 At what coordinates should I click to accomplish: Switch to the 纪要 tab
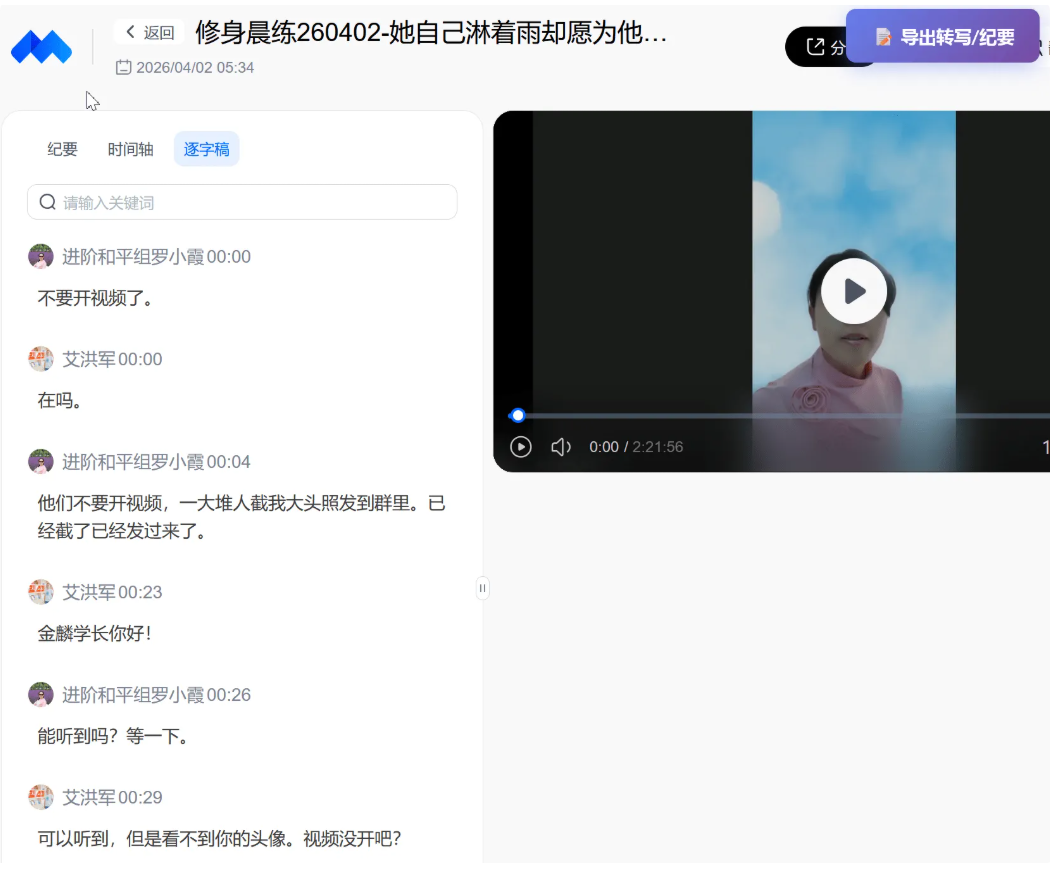62,149
